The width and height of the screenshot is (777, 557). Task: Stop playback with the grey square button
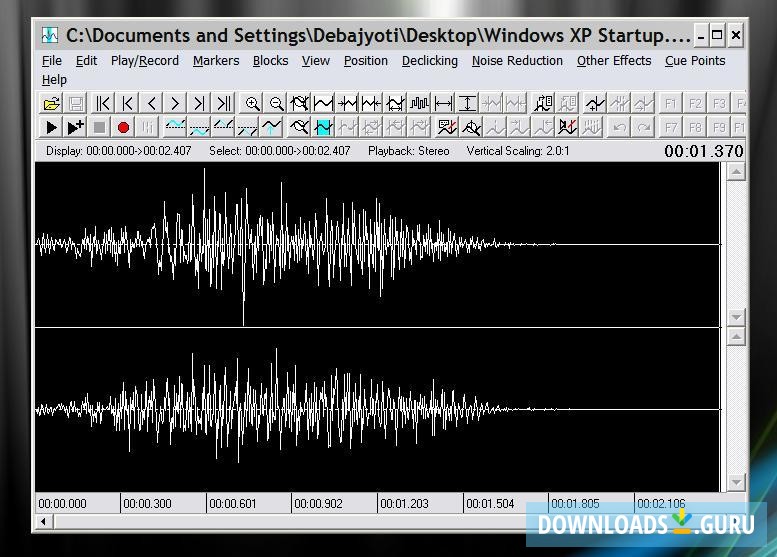click(x=99, y=127)
